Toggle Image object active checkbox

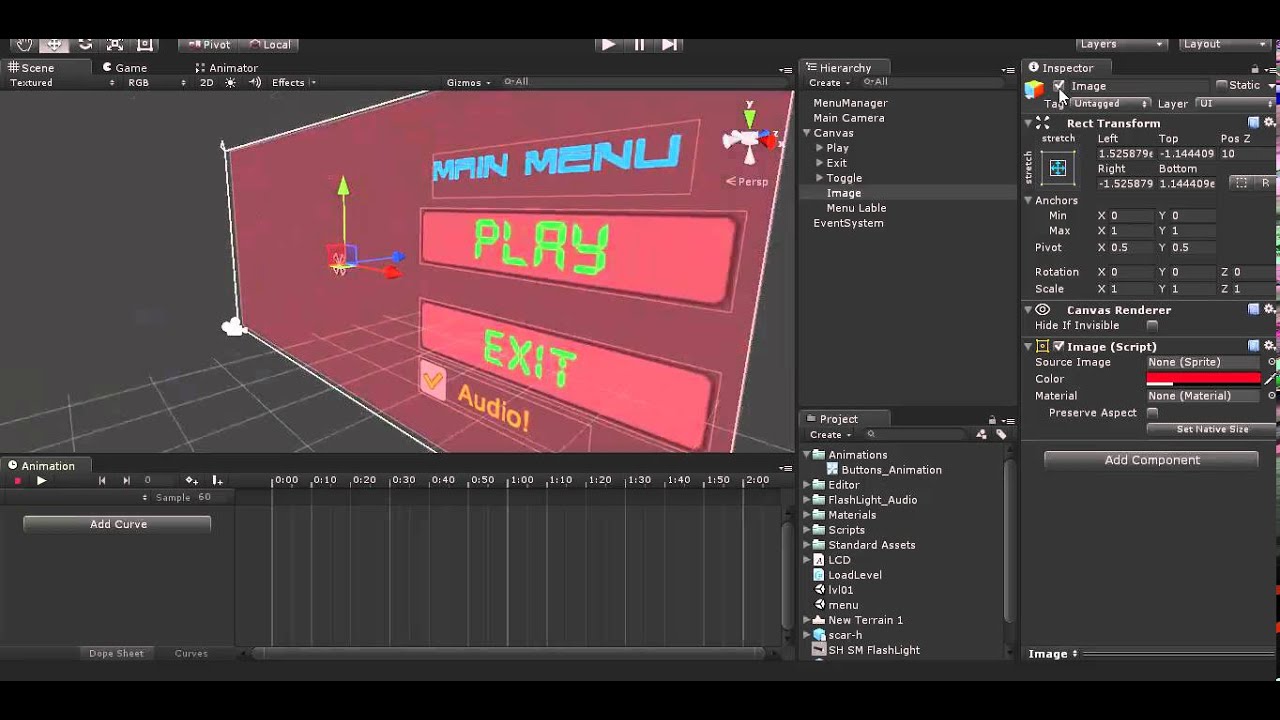tap(1059, 86)
